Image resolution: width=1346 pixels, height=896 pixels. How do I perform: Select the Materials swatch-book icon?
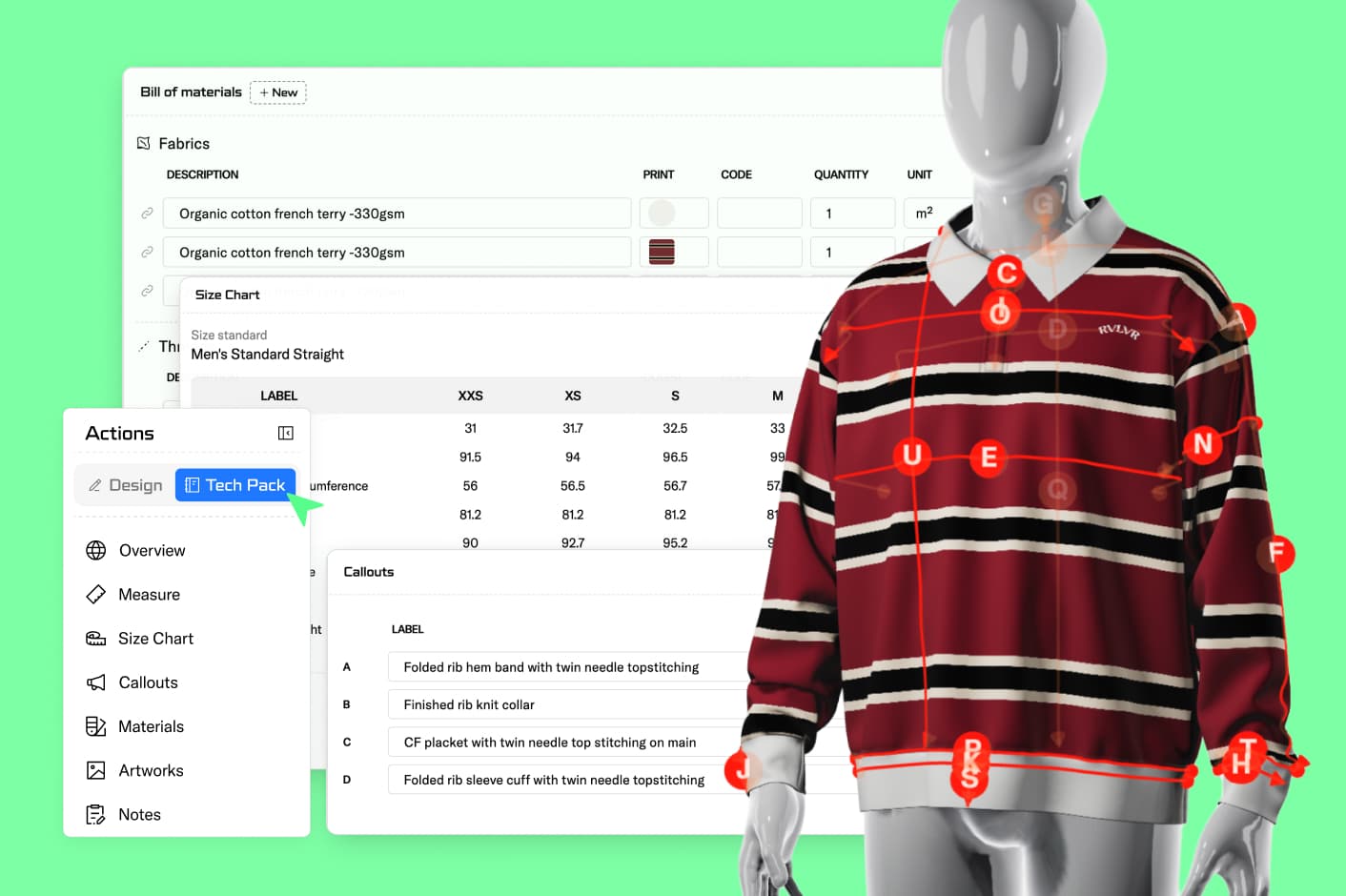click(95, 725)
